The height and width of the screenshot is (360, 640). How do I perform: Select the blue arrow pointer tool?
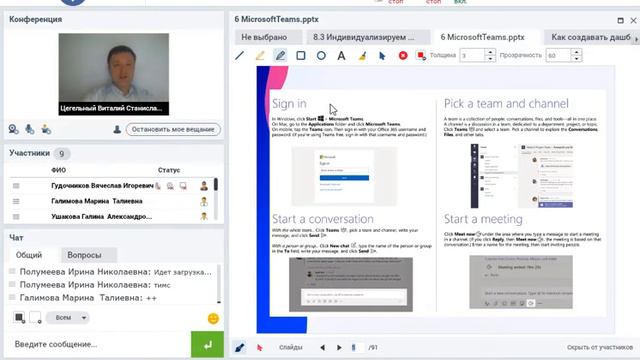382,56
